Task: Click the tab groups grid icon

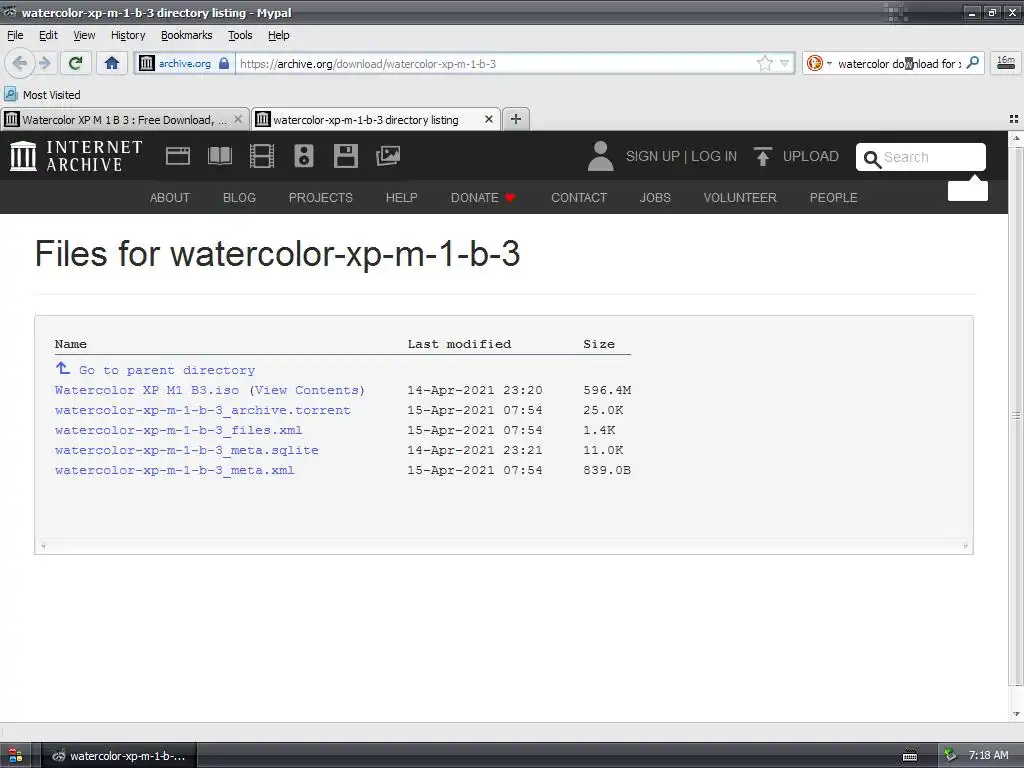Action: point(1014,119)
